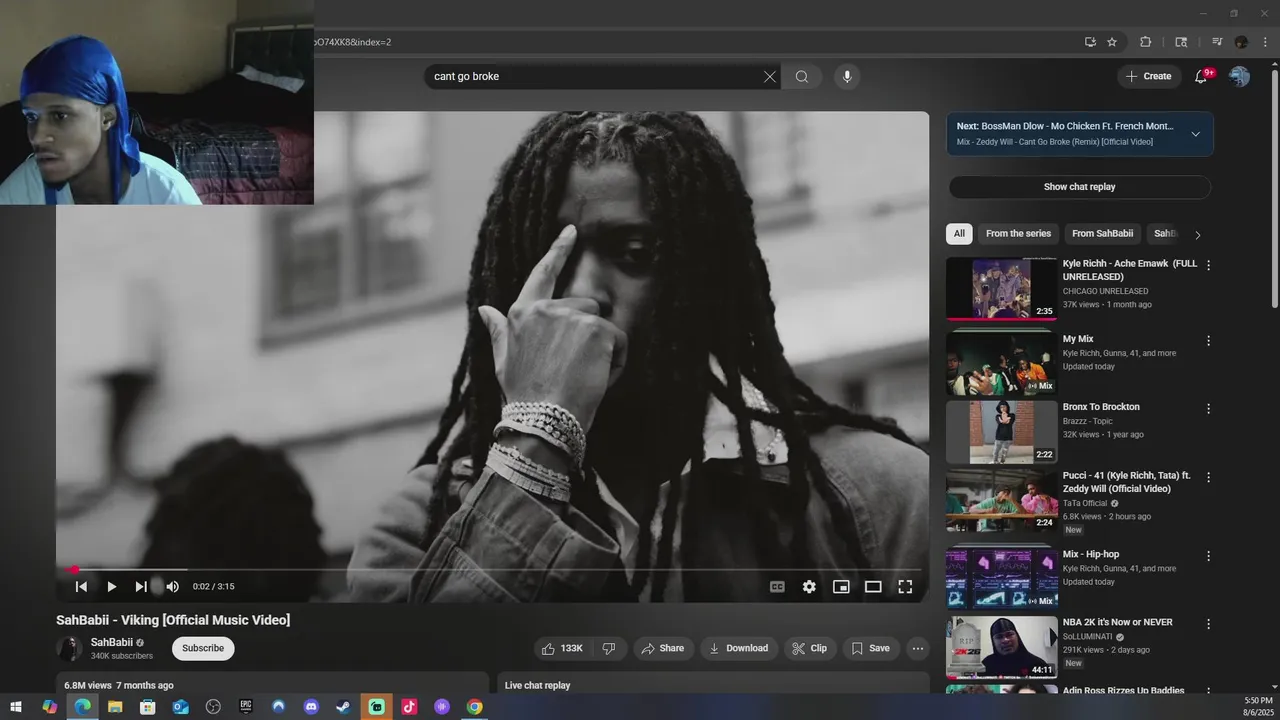This screenshot has width=1280, height=720.
Task: Select 'From SahBabii' chip
Action: pyautogui.click(x=1102, y=234)
